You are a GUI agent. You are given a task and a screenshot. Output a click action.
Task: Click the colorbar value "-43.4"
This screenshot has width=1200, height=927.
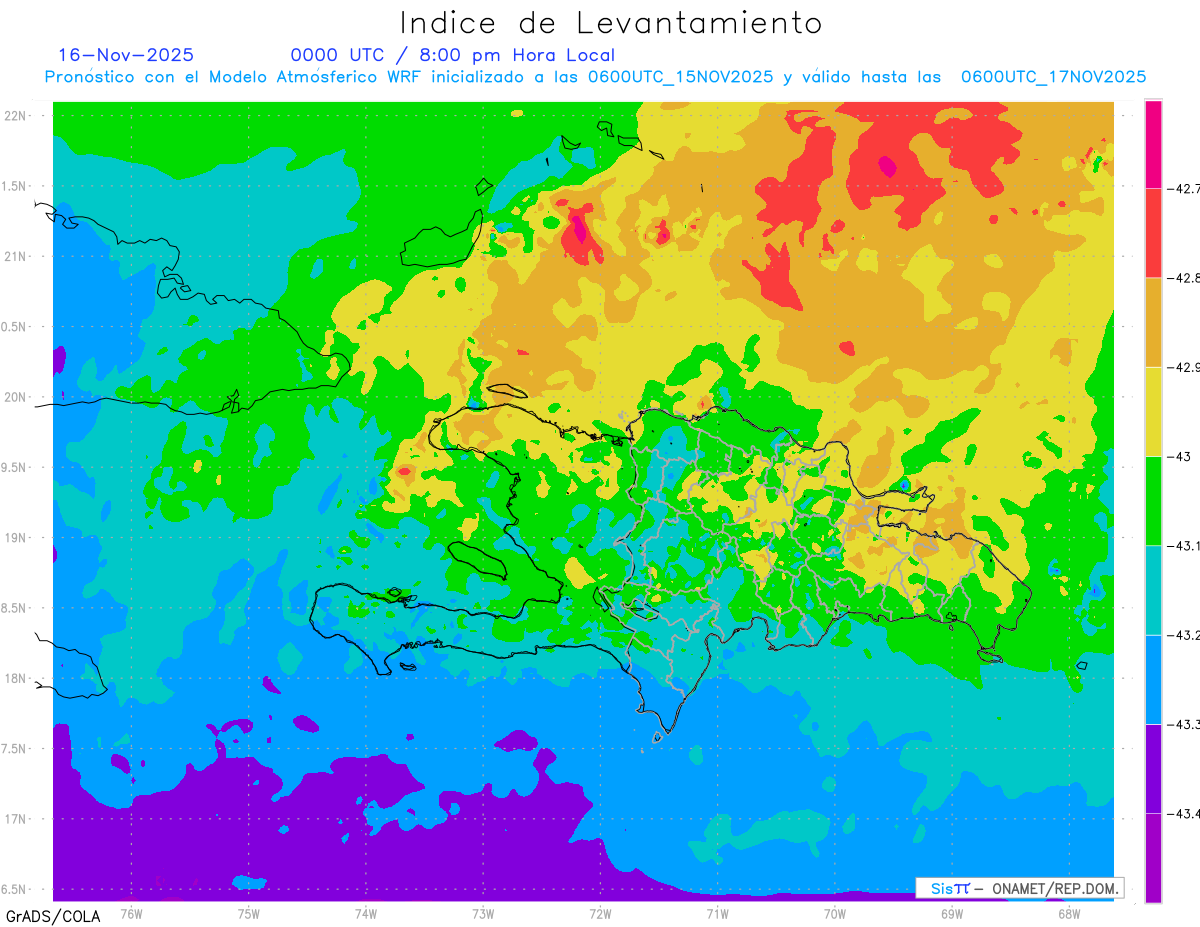tap(1183, 813)
